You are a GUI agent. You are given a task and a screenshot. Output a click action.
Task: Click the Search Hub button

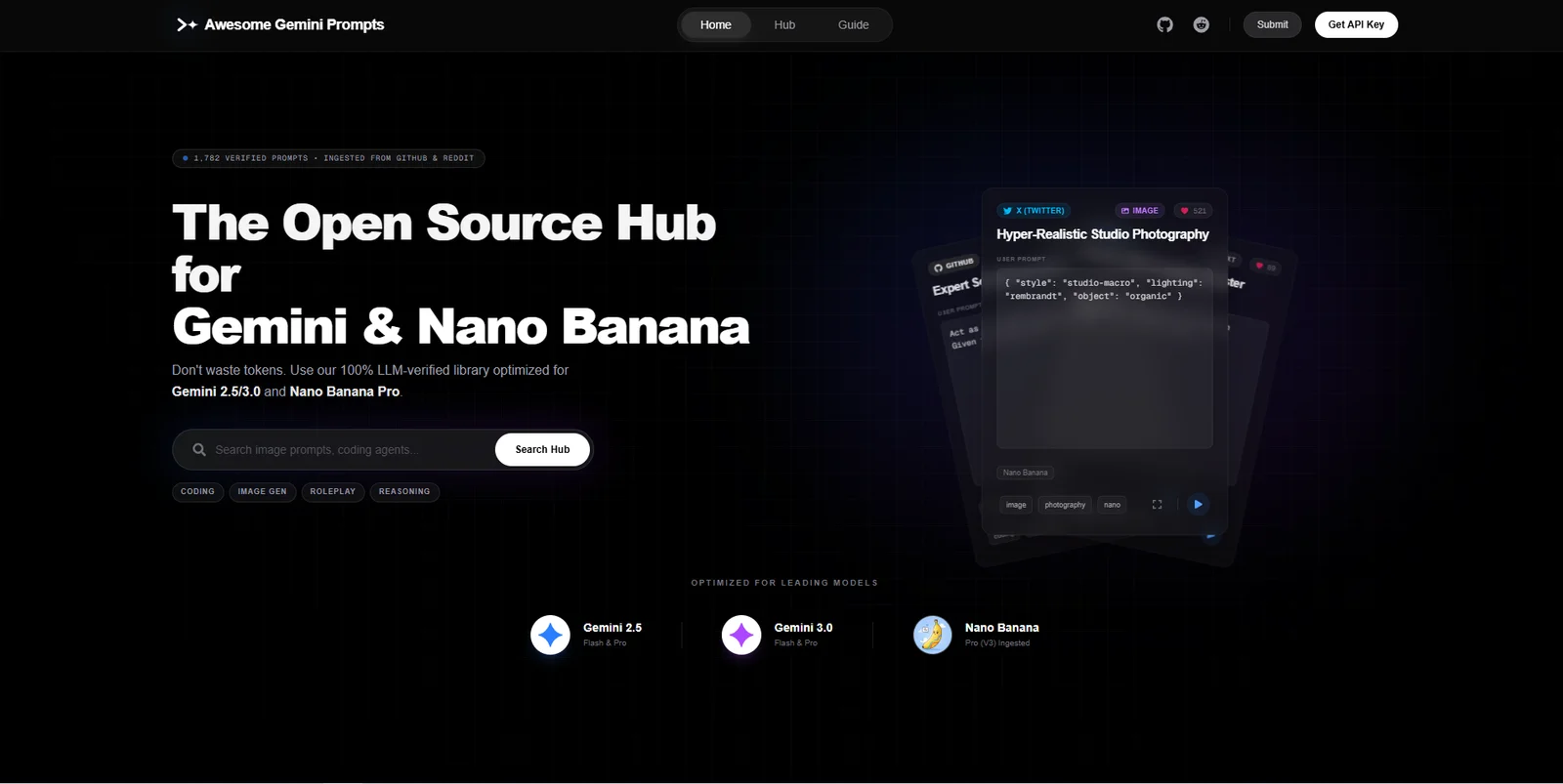click(542, 449)
